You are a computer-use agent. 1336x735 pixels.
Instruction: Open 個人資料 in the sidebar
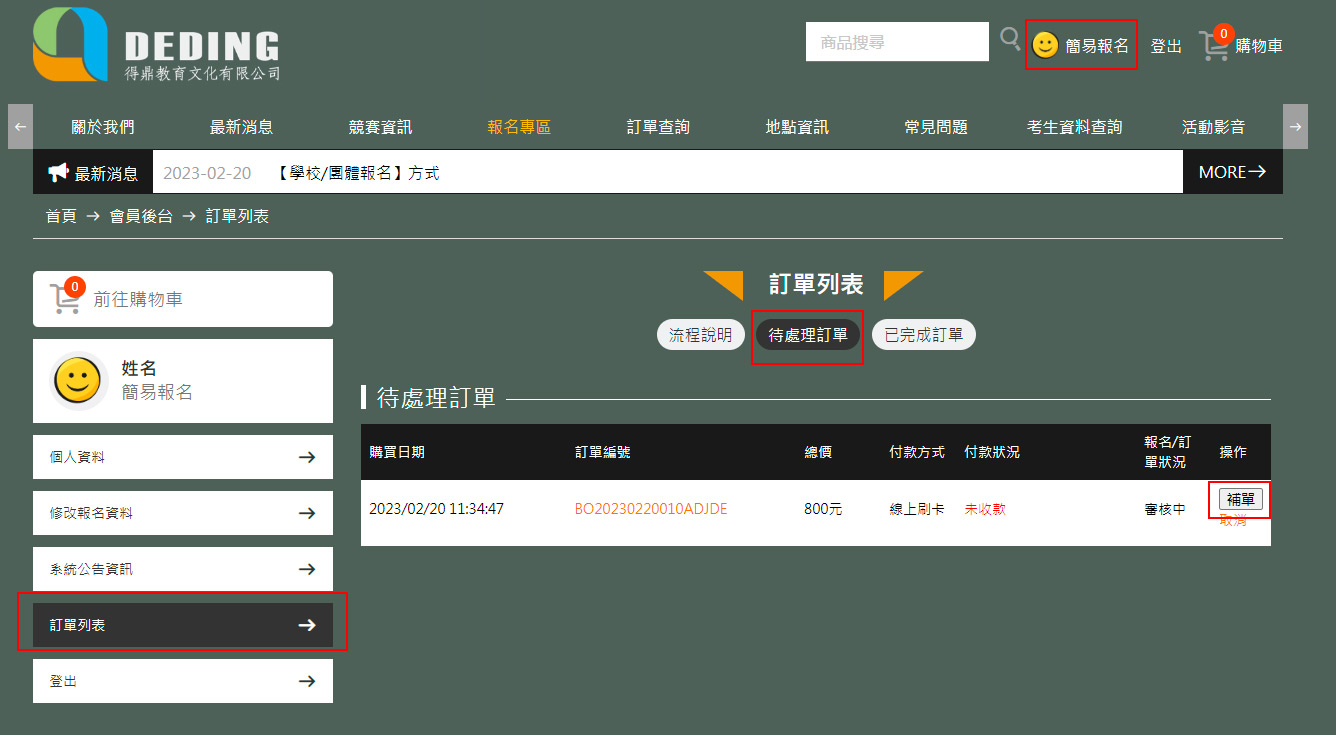coord(183,457)
